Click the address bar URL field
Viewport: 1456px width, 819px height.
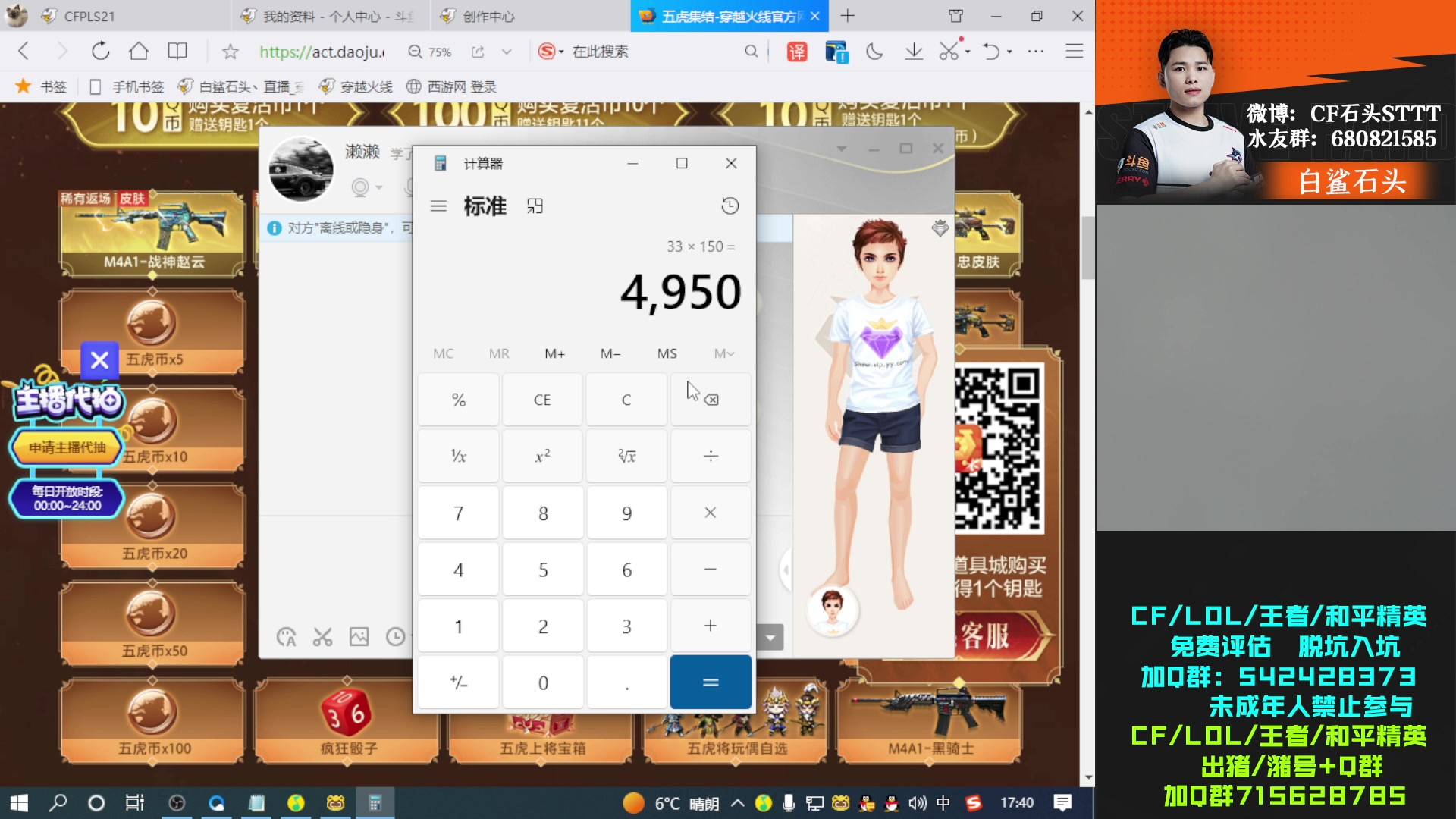pyautogui.click(x=322, y=52)
